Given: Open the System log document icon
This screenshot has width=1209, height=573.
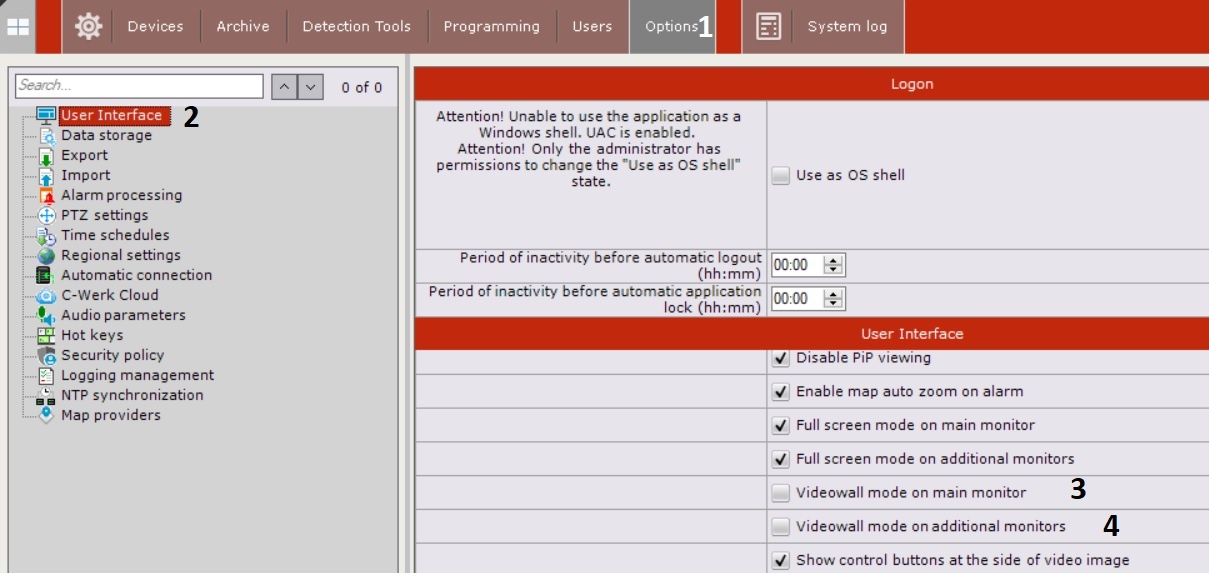Looking at the screenshot, I should tap(768, 26).
